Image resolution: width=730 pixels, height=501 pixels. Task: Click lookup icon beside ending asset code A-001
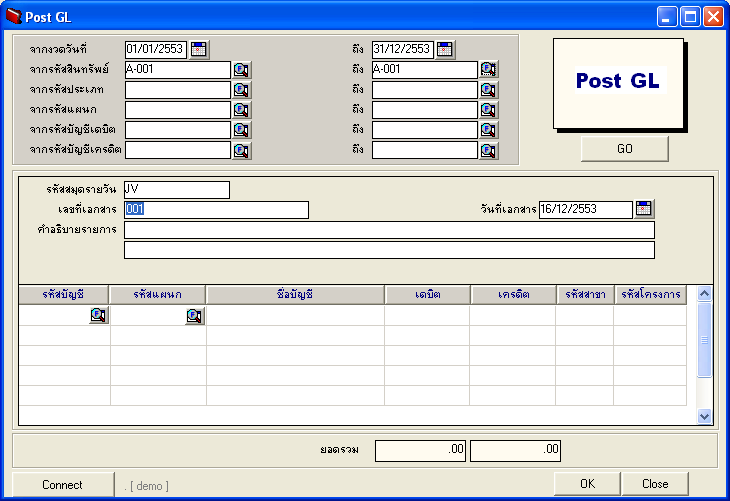(x=488, y=70)
